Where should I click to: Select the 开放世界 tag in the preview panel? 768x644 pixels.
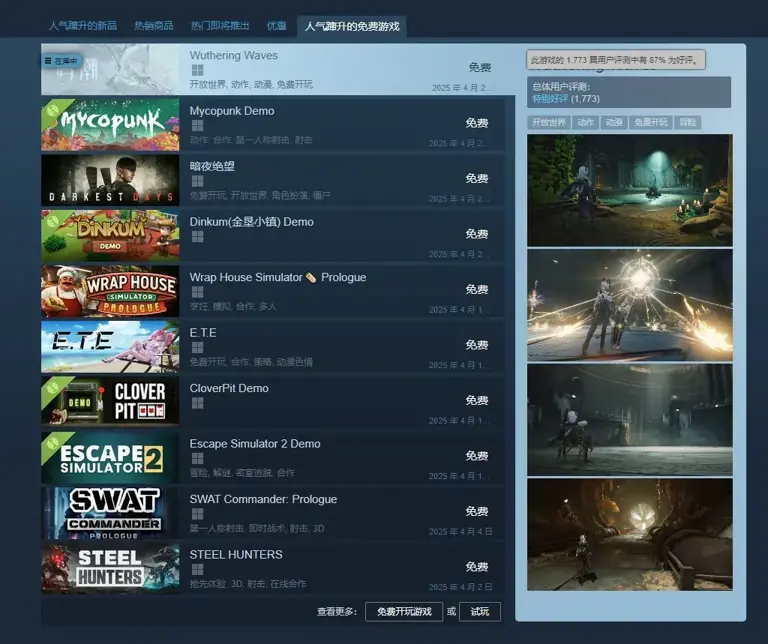(548, 123)
